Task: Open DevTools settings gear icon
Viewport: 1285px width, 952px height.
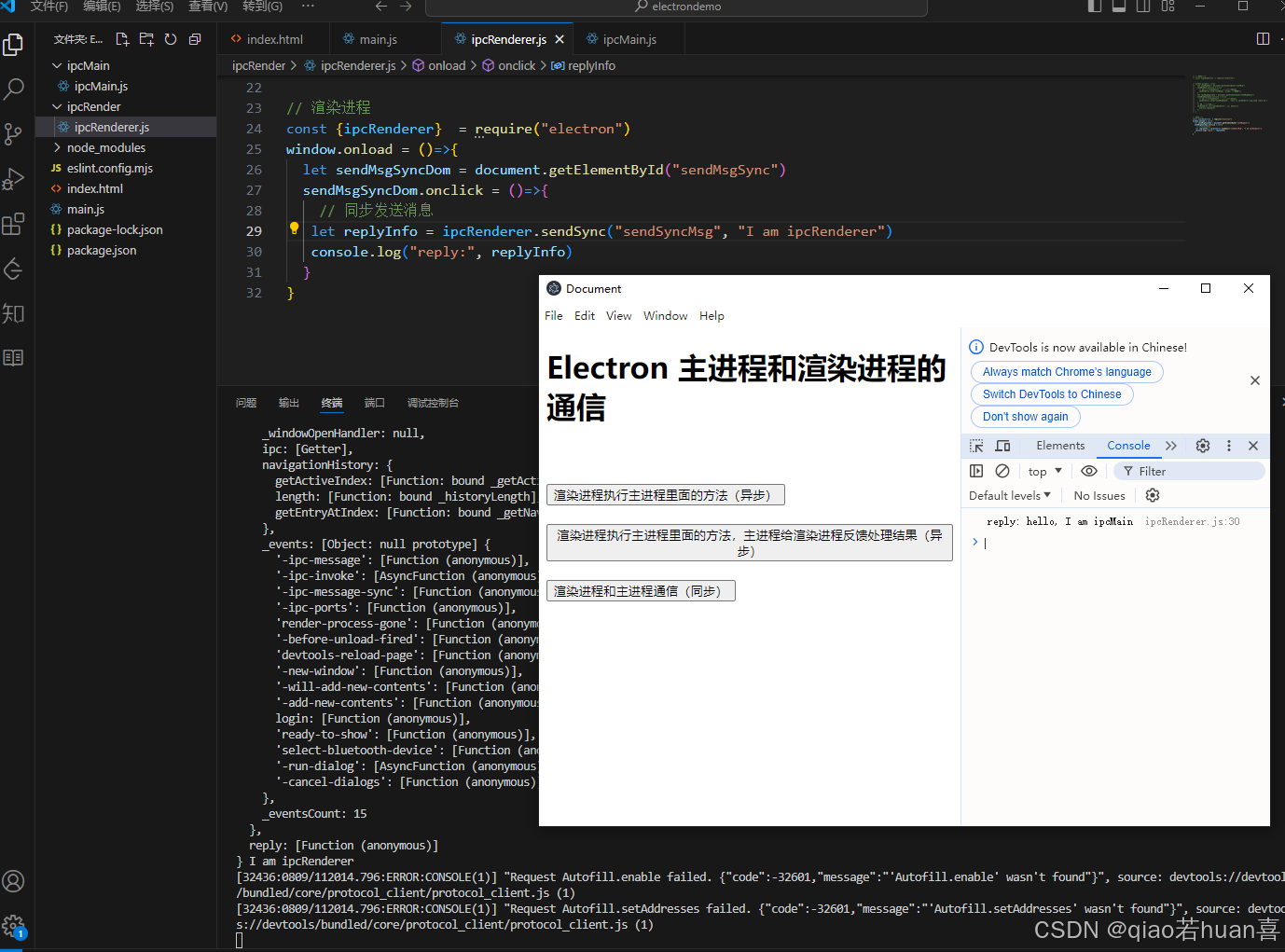Action: tap(1203, 446)
